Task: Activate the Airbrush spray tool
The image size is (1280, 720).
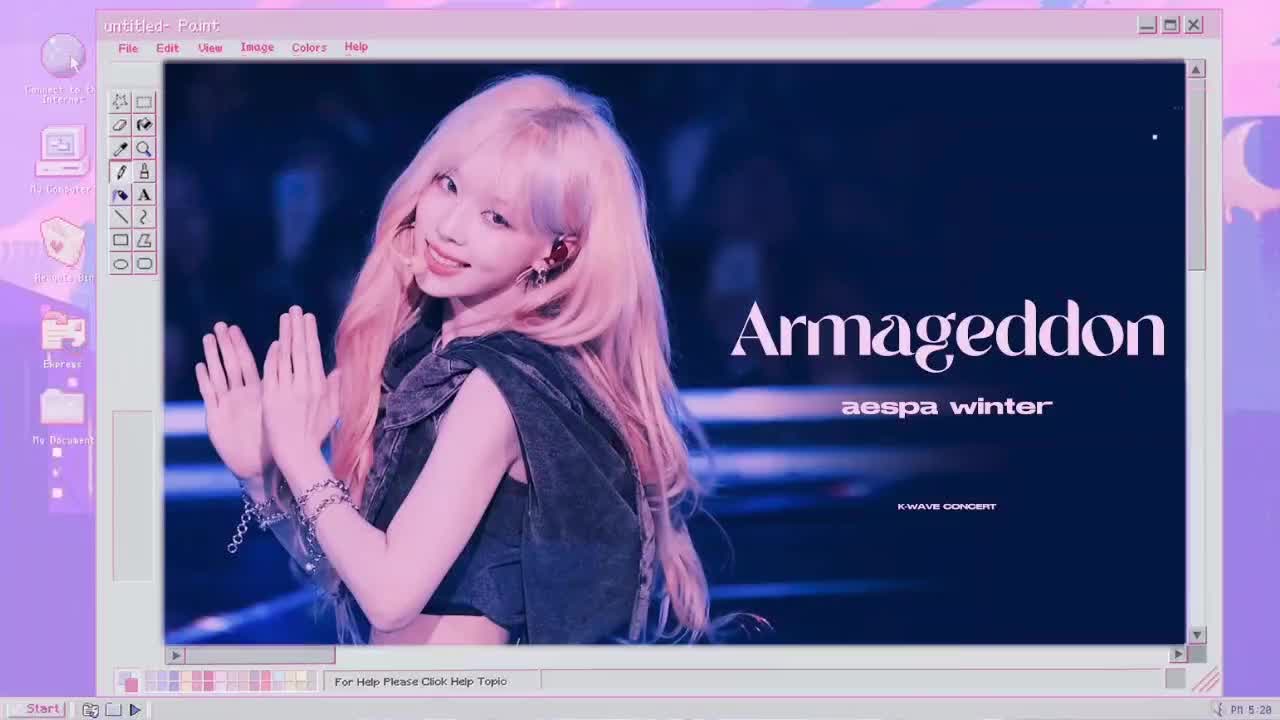Action: click(120, 195)
